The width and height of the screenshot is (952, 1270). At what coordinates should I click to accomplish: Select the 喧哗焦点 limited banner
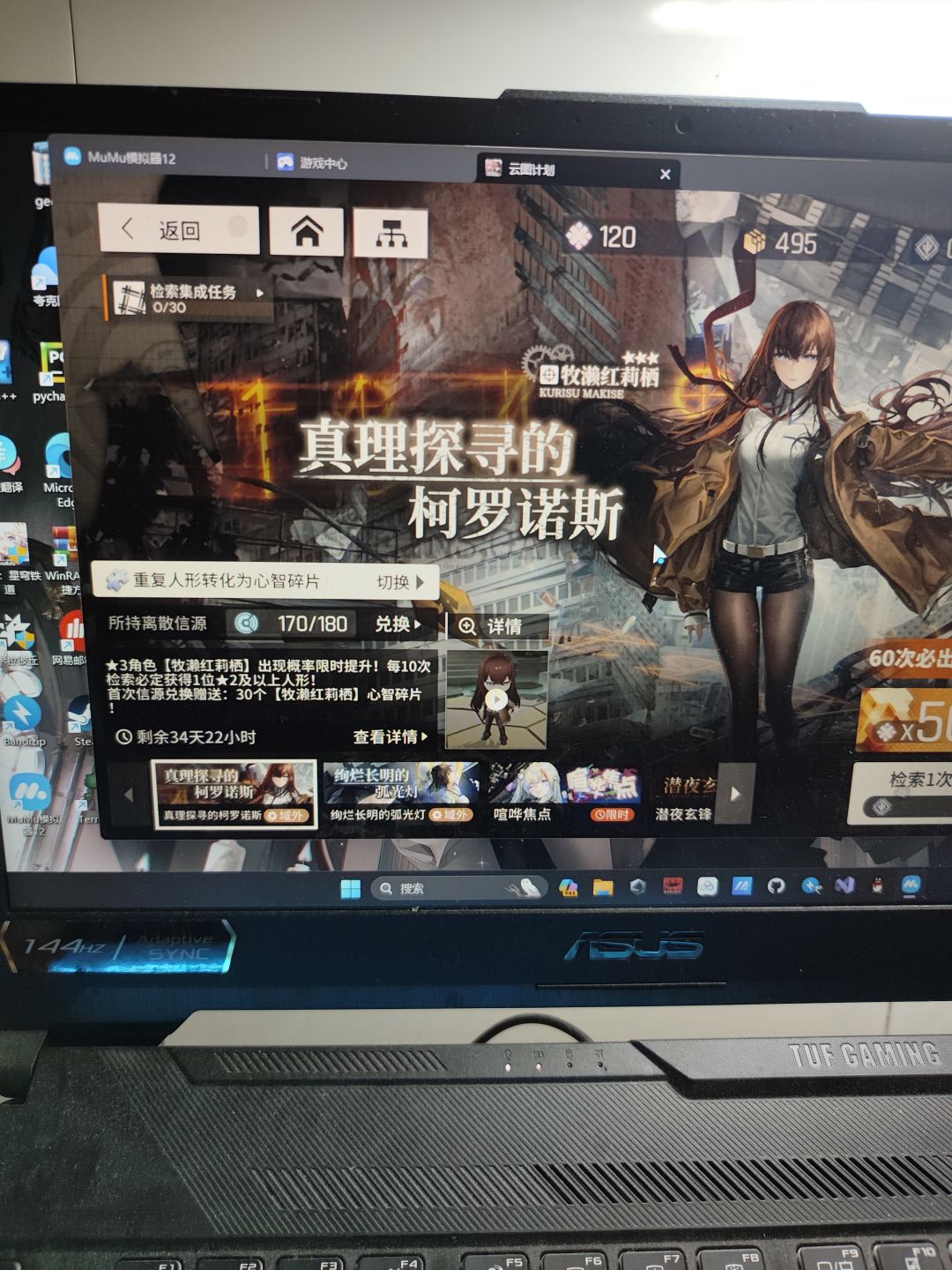coord(564,795)
